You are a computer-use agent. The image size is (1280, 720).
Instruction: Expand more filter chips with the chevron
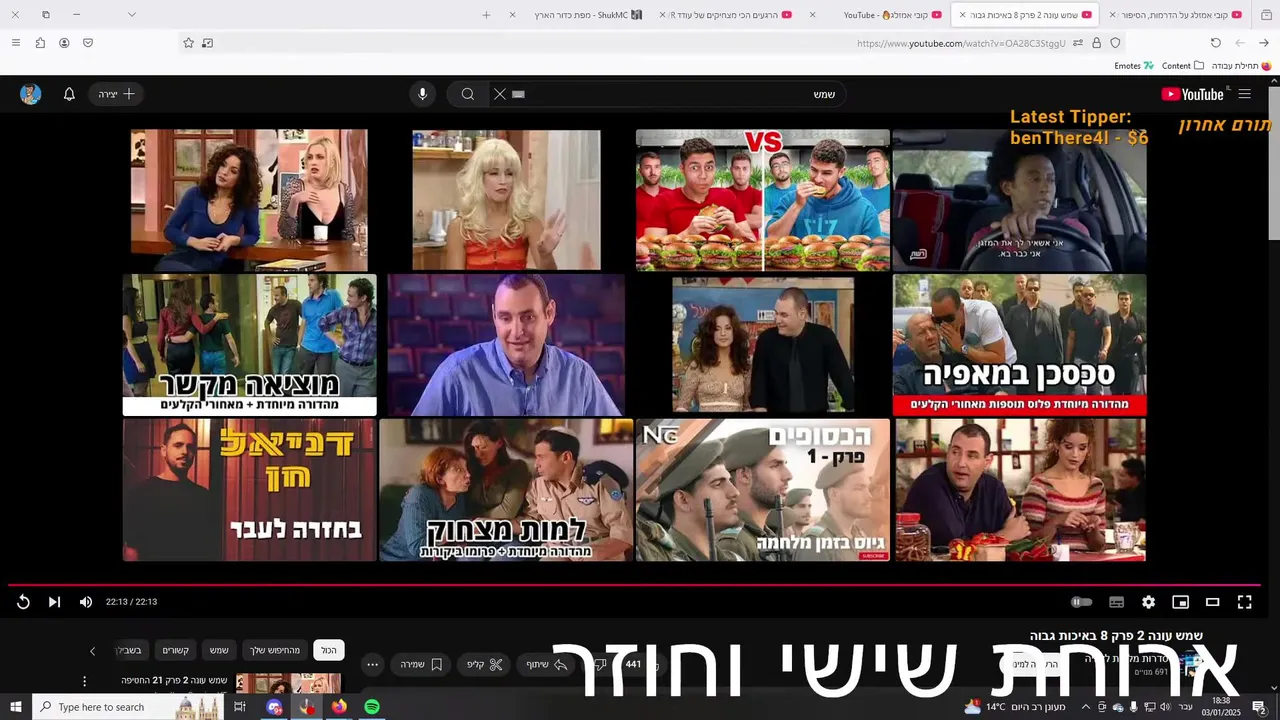tap(92, 651)
